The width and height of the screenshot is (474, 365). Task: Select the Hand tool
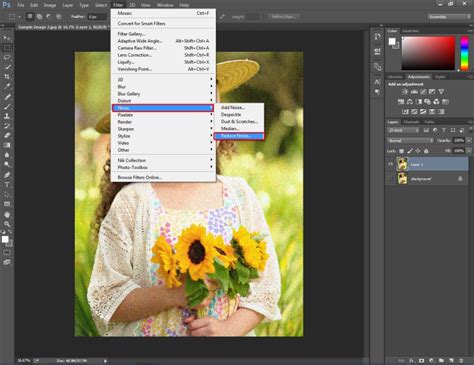(7, 215)
